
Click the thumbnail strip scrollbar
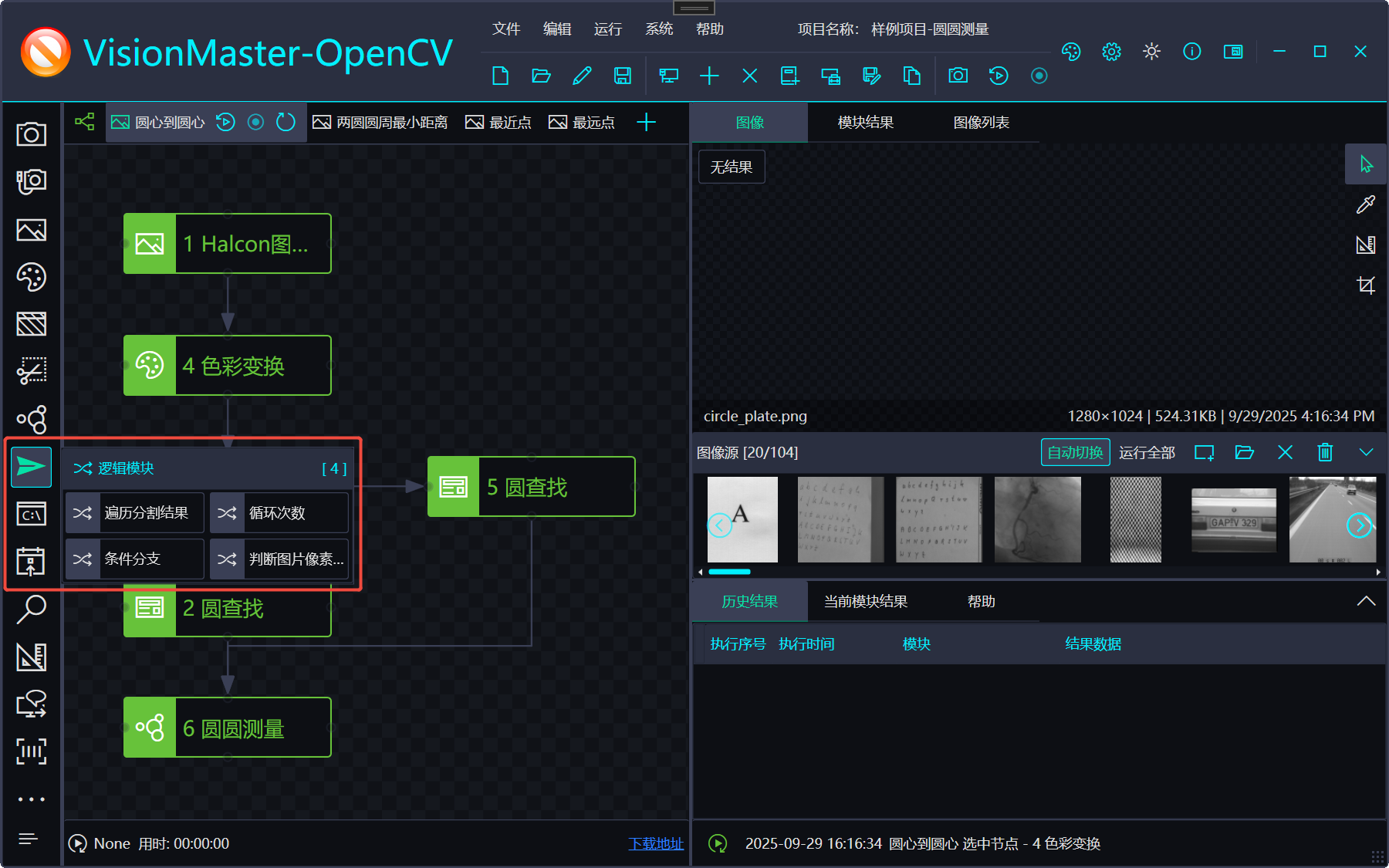[x=729, y=572]
